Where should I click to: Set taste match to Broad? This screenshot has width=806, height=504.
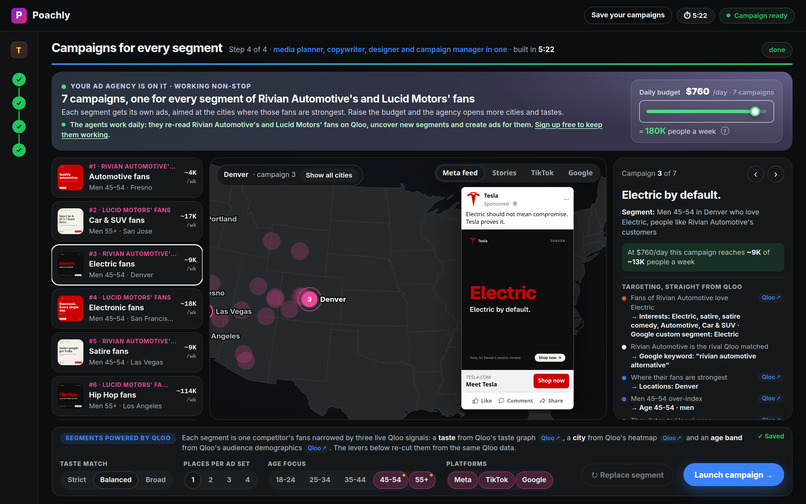(x=155, y=480)
